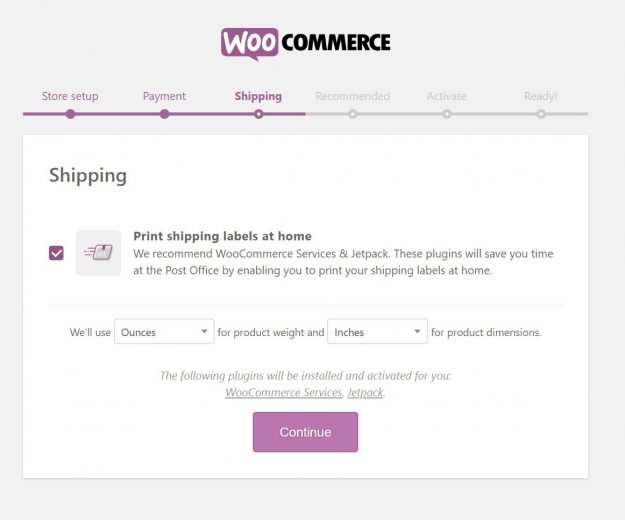Open the Ounces weight unit dropdown

(x=164, y=332)
